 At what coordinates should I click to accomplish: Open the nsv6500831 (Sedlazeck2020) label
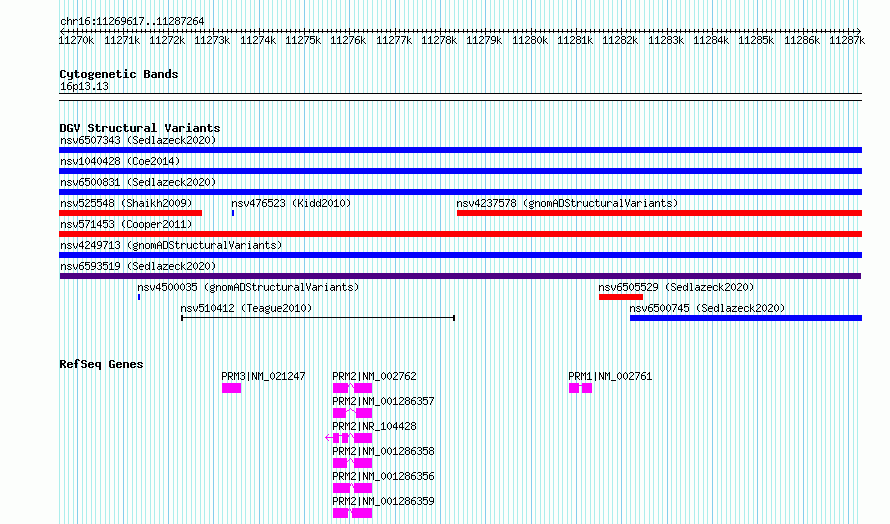[x=138, y=182]
